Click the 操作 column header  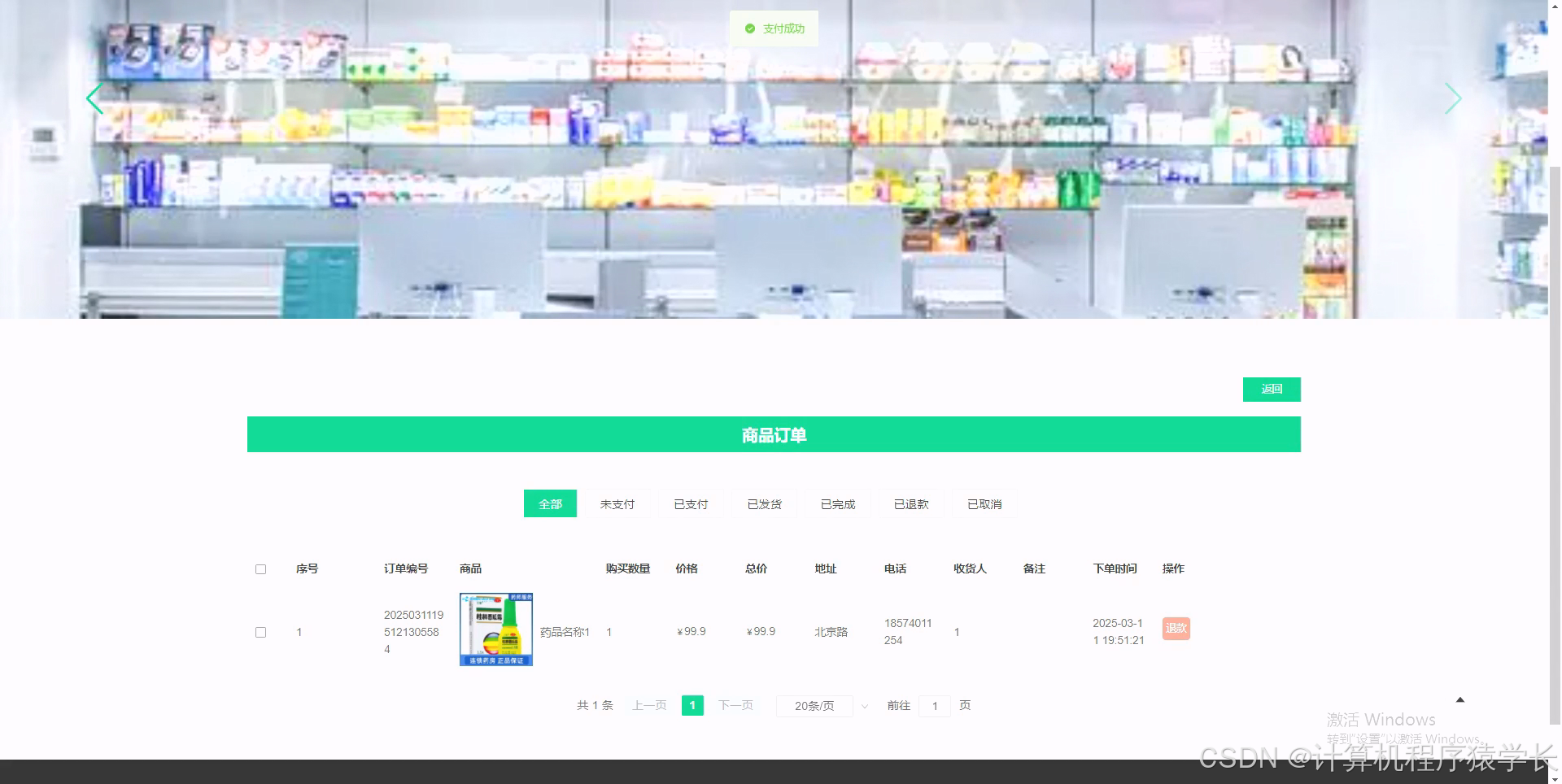click(1173, 568)
